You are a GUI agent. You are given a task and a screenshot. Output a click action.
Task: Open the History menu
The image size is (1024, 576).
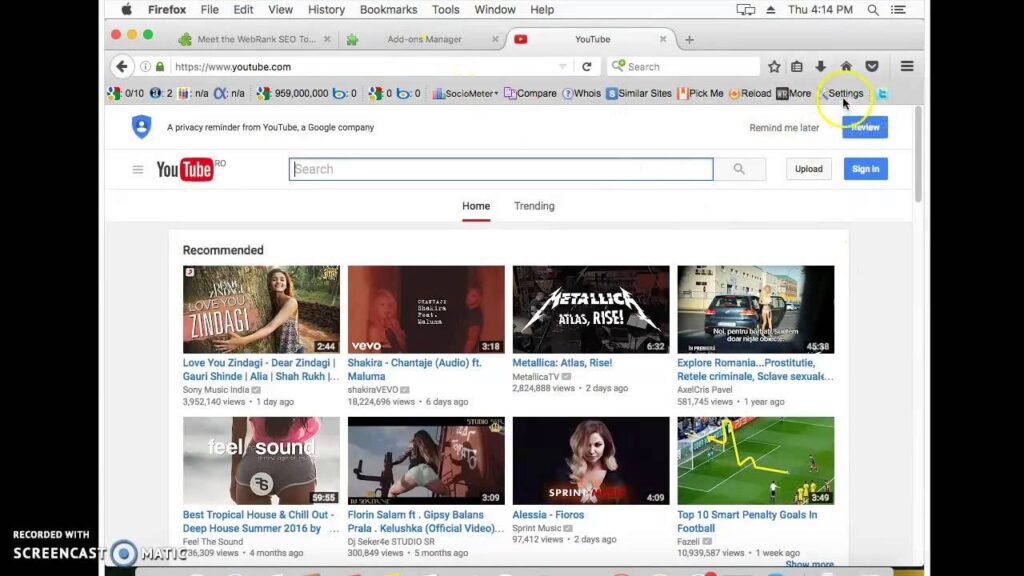click(x=326, y=10)
